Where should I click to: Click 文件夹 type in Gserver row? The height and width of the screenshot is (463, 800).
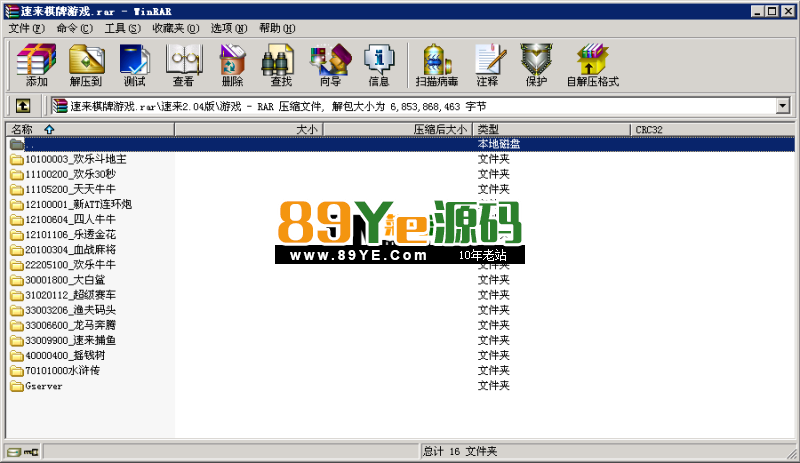coord(493,386)
